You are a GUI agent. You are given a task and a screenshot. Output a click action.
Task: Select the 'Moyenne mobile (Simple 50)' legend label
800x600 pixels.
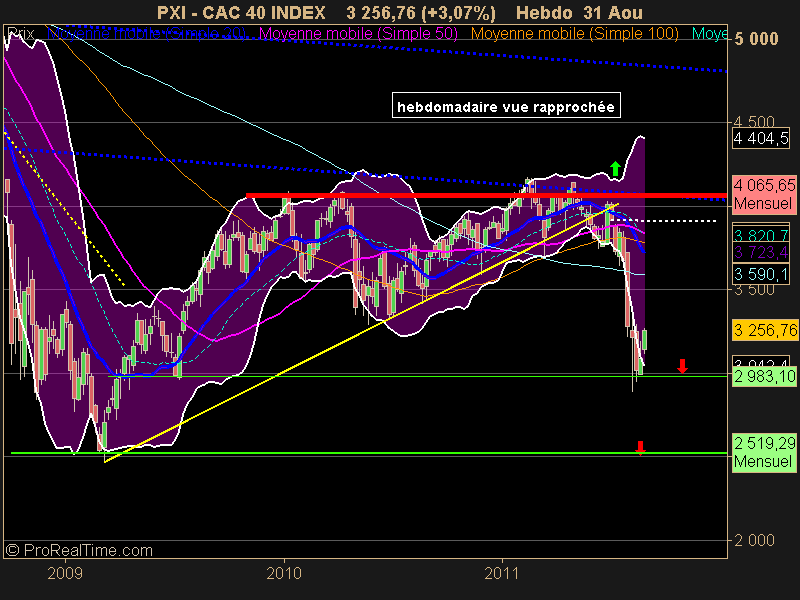click(x=359, y=34)
